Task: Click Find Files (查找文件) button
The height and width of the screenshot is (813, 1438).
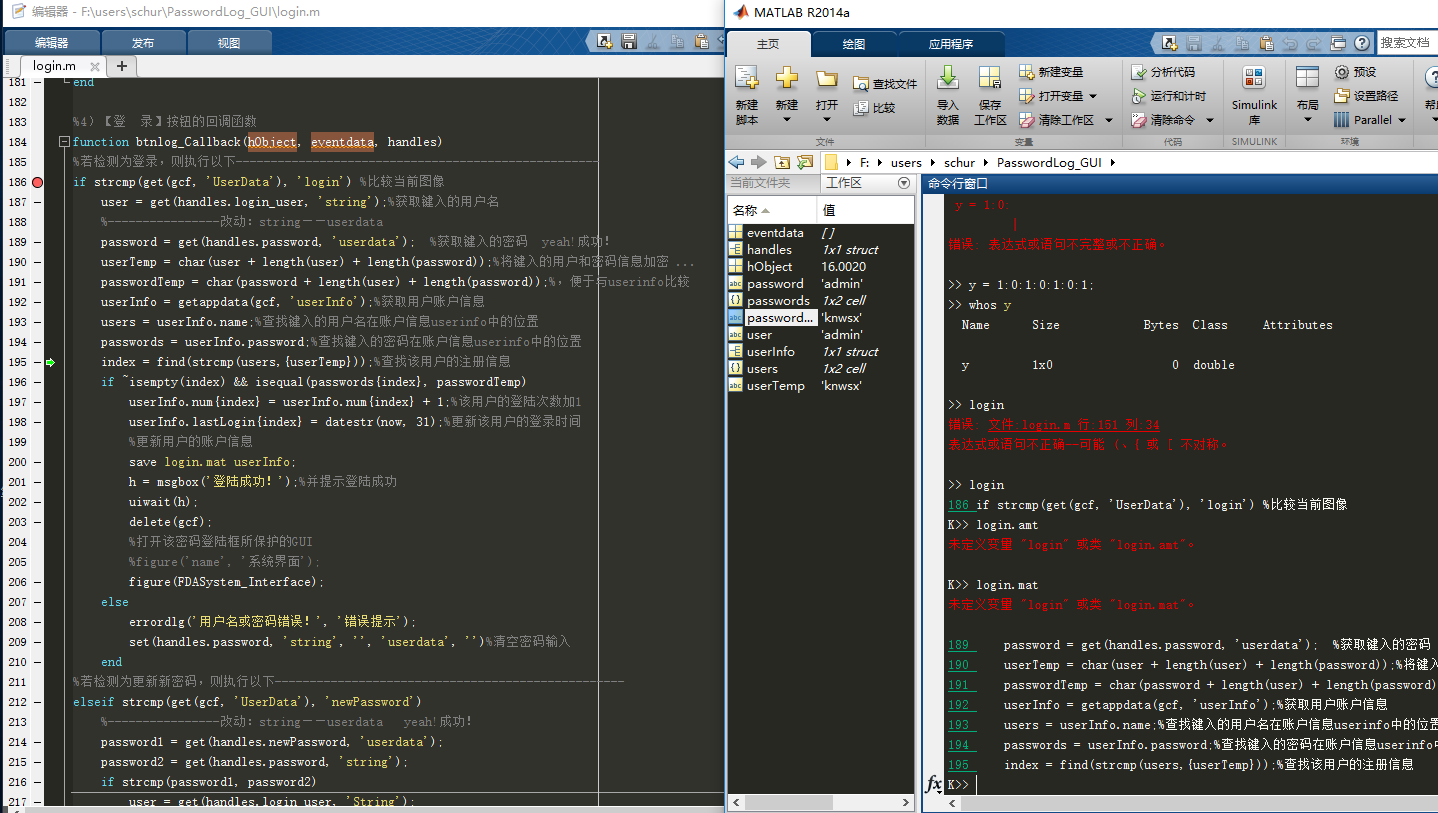Action: coord(885,84)
